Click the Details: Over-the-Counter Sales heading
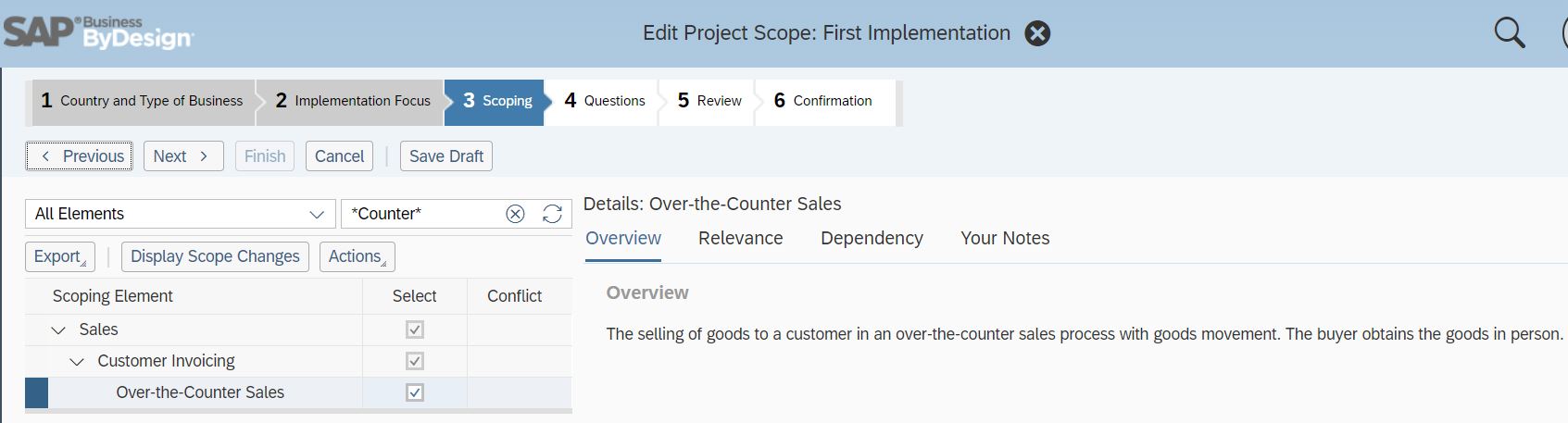The width and height of the screenshot is (1568, 423). pyautogui.click(x=712, y=204)
